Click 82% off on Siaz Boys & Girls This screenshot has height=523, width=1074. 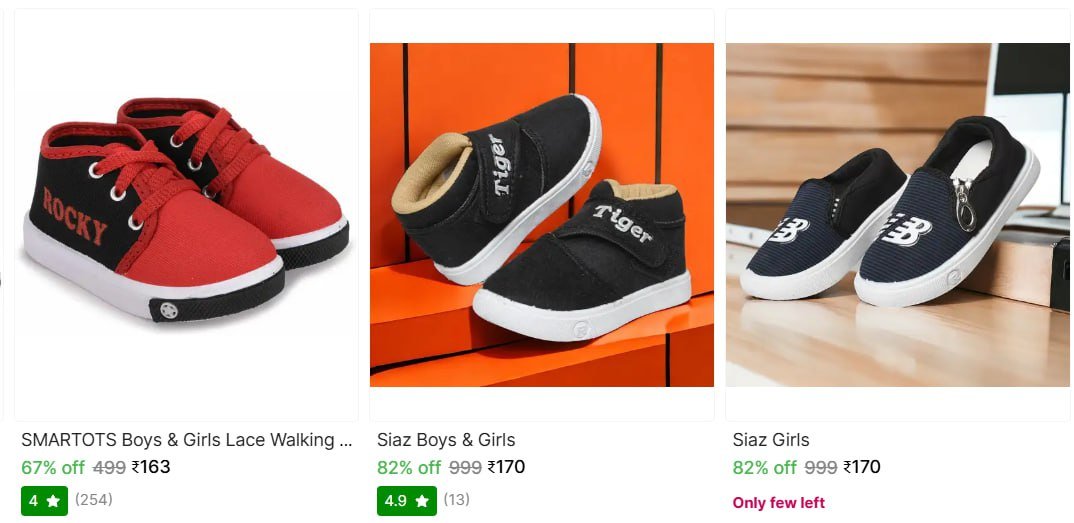pos(409,467)
